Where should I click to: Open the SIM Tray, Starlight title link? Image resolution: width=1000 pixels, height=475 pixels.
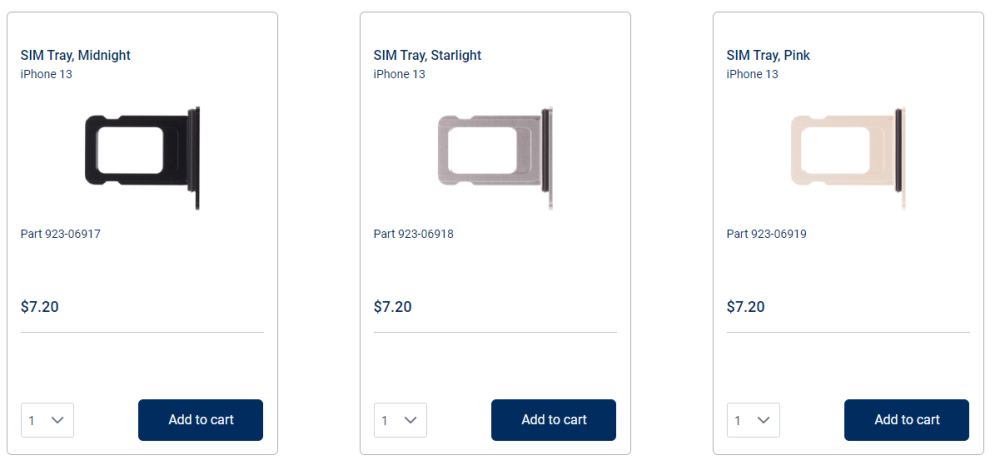[x=427, y=55]
